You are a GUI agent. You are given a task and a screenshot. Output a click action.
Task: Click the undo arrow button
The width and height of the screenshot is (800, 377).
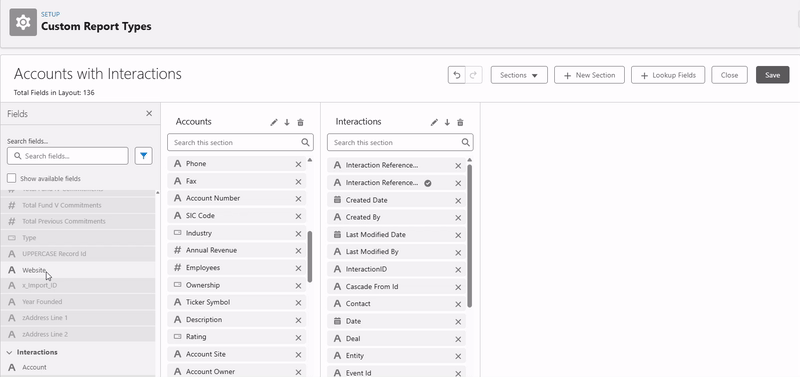tap(457, 75)
